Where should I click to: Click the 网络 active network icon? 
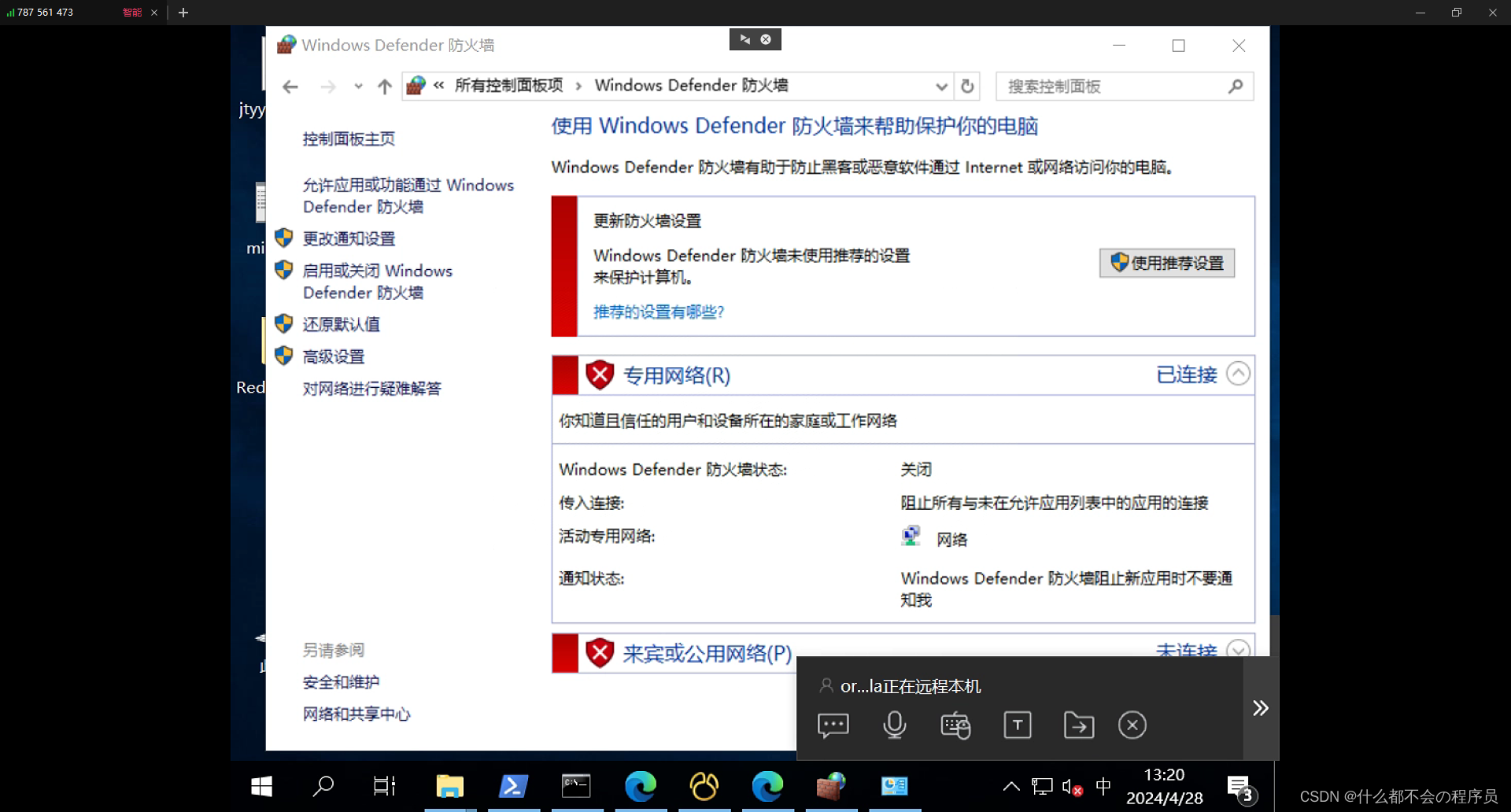pyautogui.click(x=911, y=537)
